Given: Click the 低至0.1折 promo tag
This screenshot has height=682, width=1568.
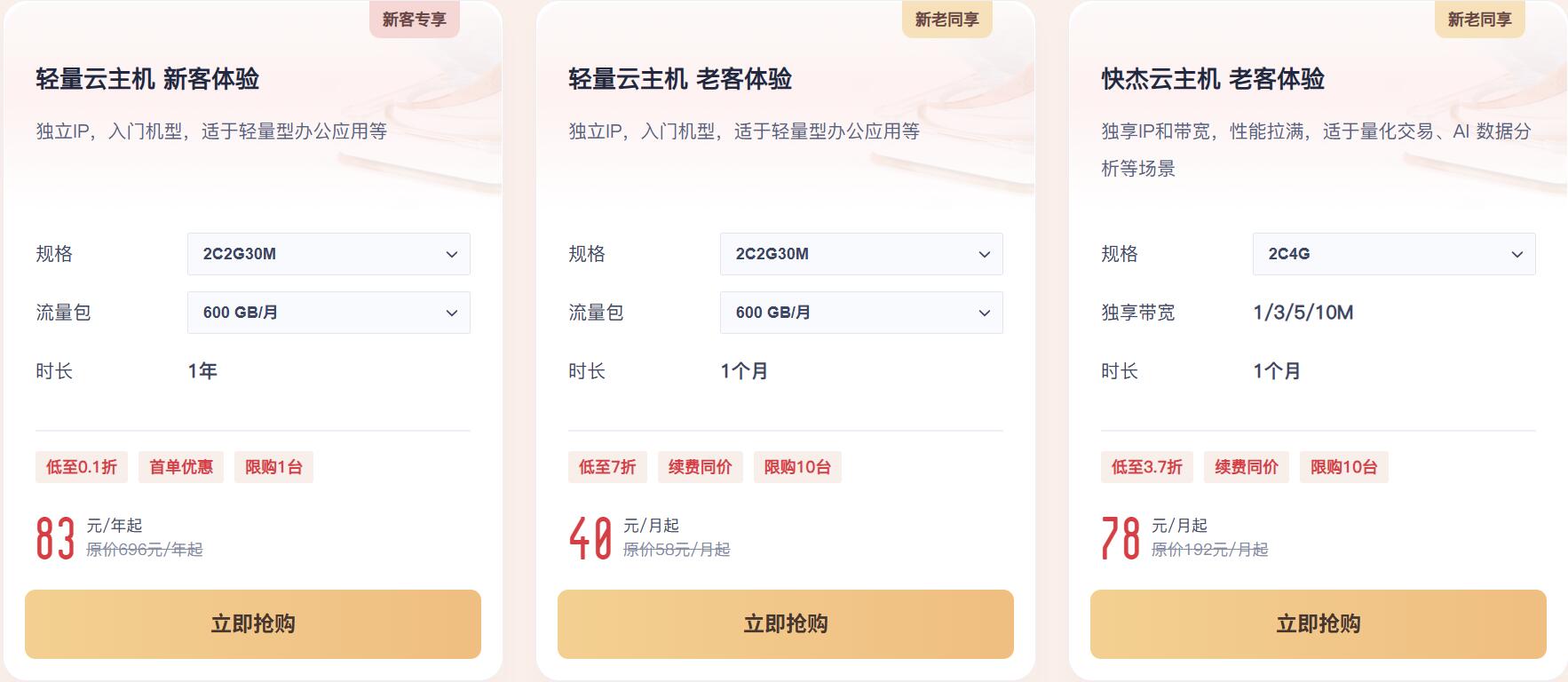Looking at the screenshot, I should tap(83, 467).
